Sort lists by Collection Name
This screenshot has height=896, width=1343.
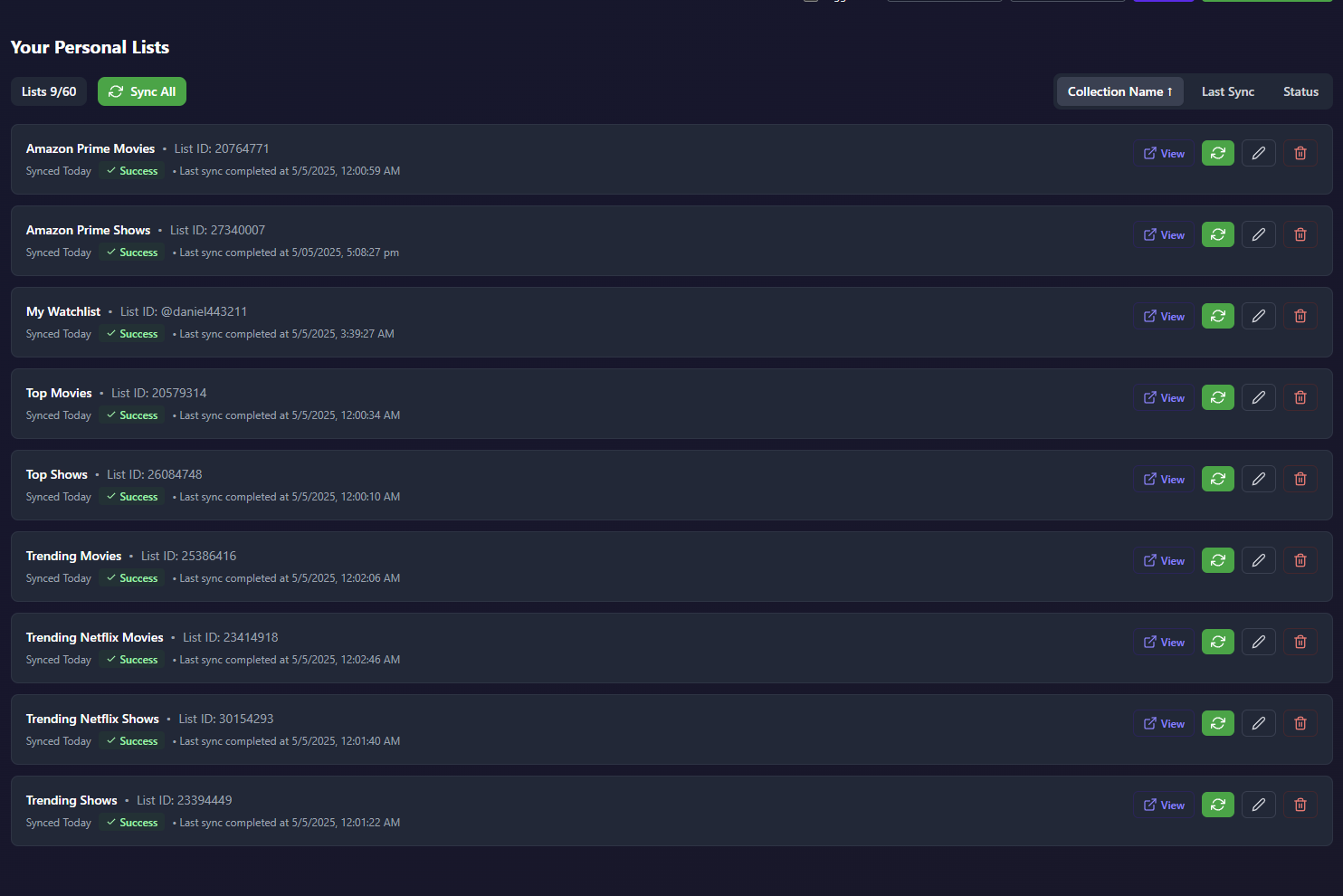1119,91
